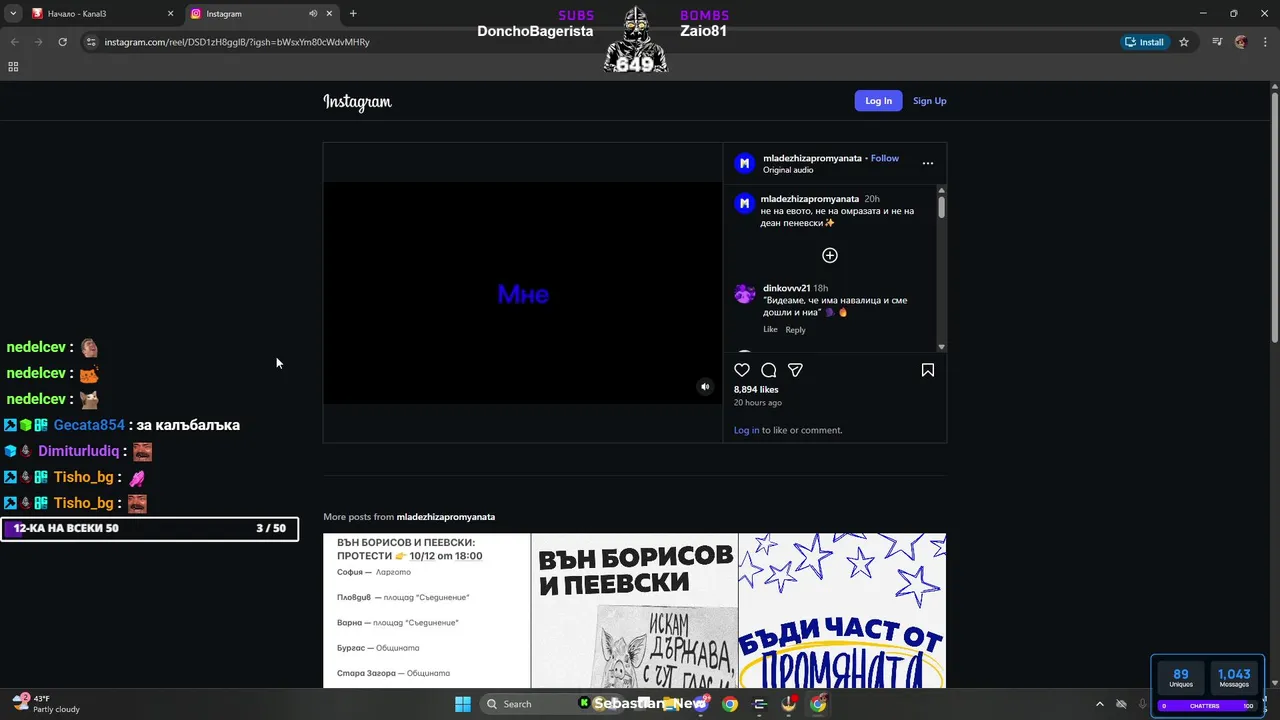The height and width of the screenshot is (720, 1280).
Task: Mute the Instagram tab audio indicator
Action: pyautogui.click(x=313, y=14)
